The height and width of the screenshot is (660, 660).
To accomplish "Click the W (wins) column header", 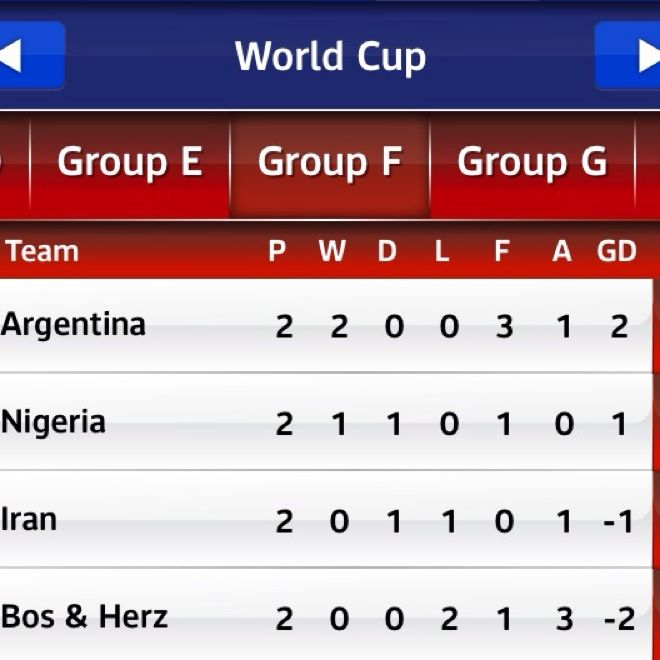I will 332,252.
